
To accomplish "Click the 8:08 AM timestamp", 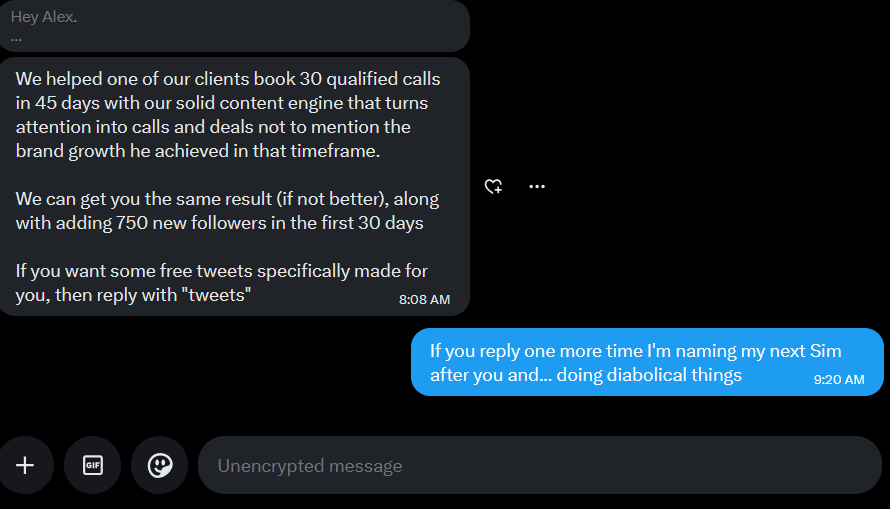I will pyautogui.click(x=424, y=300).
